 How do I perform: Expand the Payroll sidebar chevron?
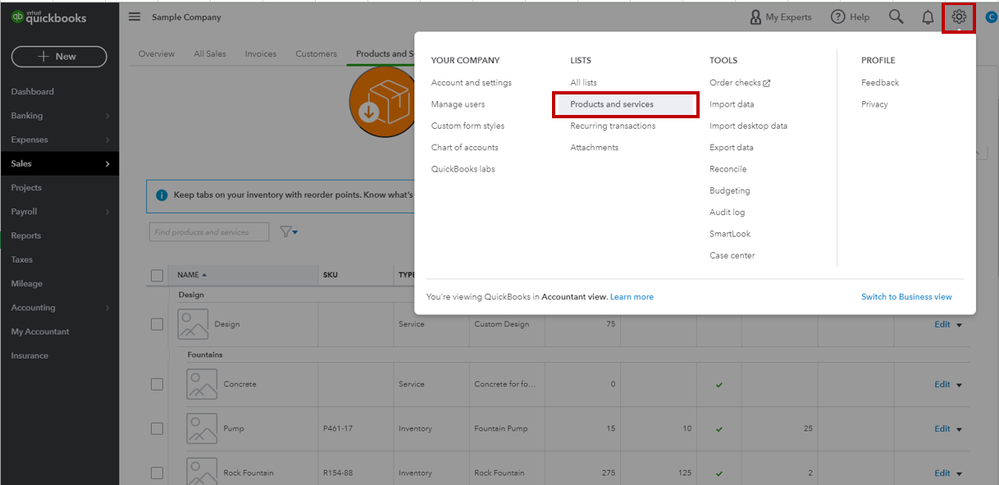[107, 212]
